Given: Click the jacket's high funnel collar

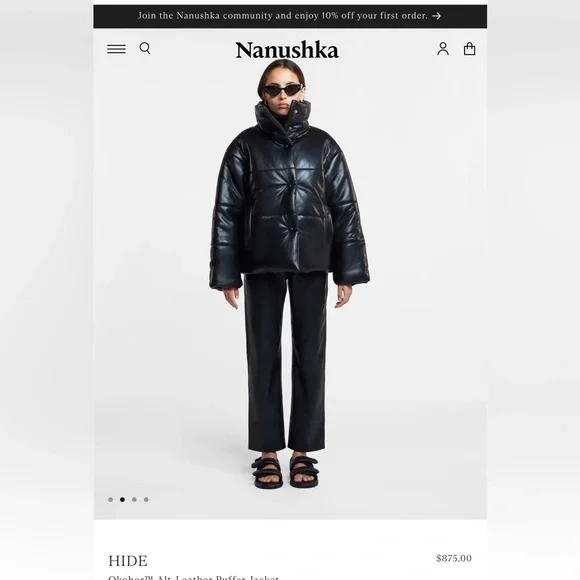Looking at the screenshot, I should tap(283, 118).
